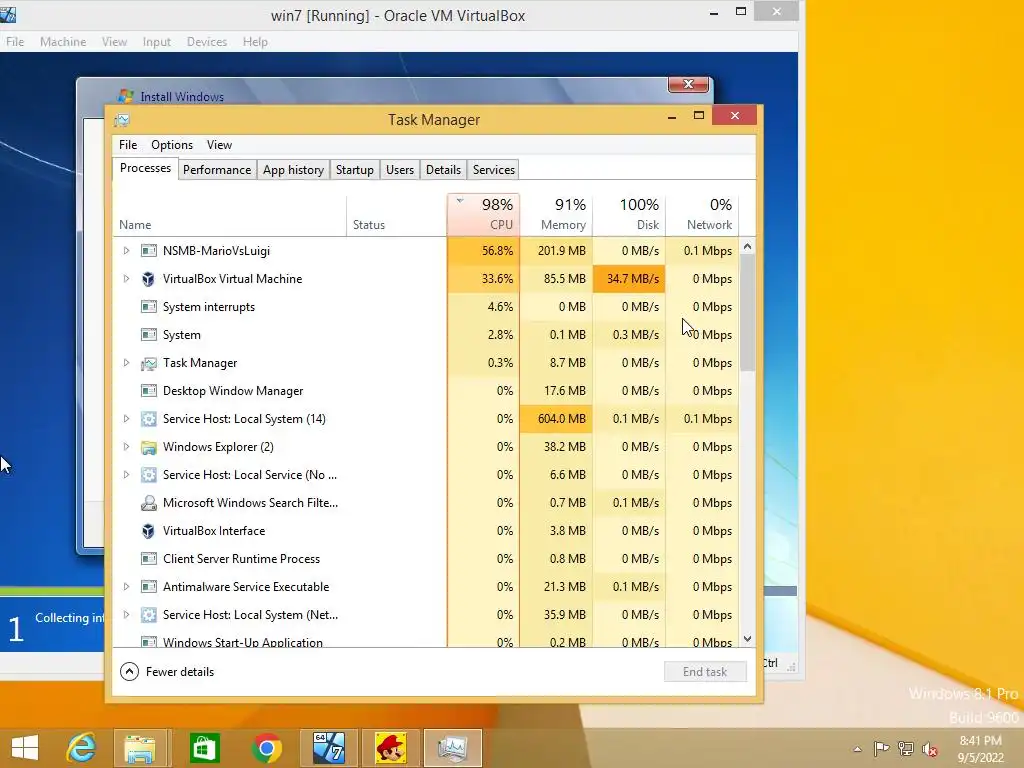This screenshot has height=768, width=1024.
Task: Click the process list scroll down arrow
Action: (748, 639)
